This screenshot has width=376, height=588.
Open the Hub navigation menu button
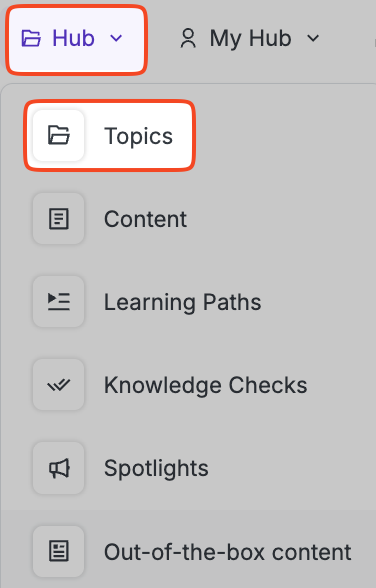(x=76, y=40)
